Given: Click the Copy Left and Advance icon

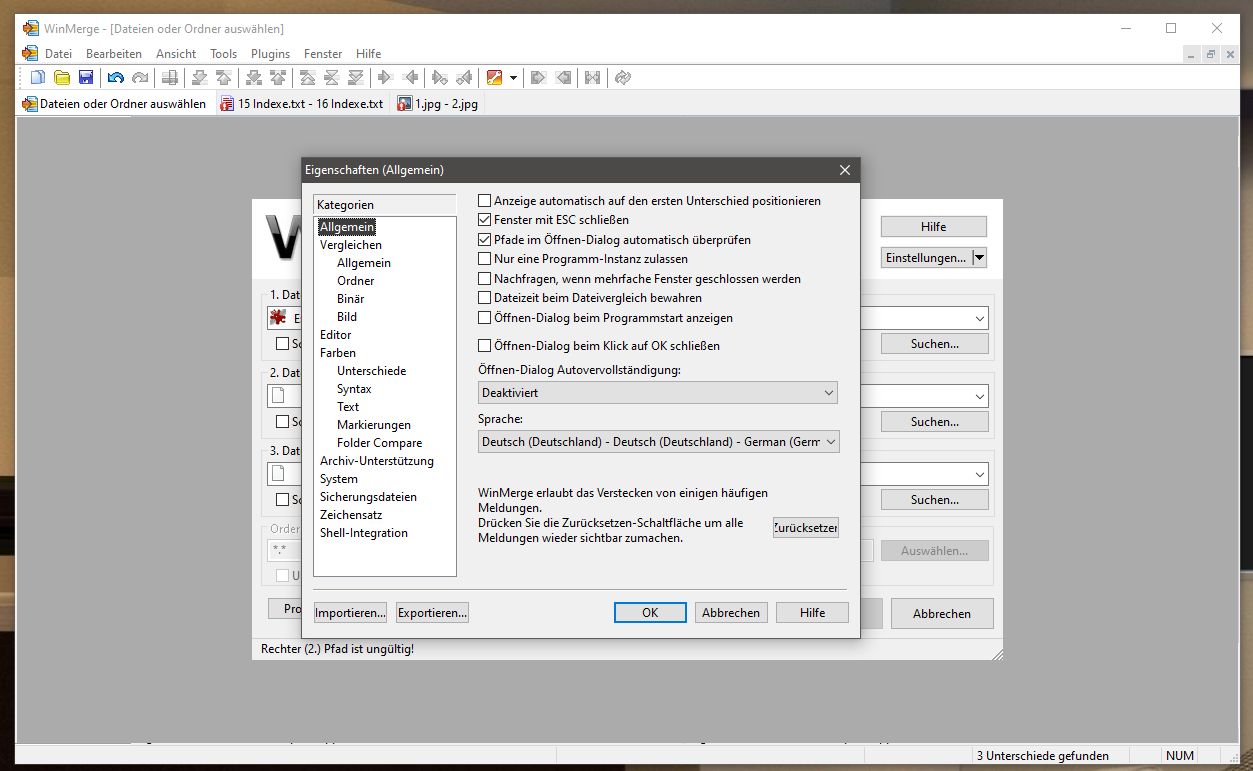Looking at the screenshot, I should click(464, 78).
